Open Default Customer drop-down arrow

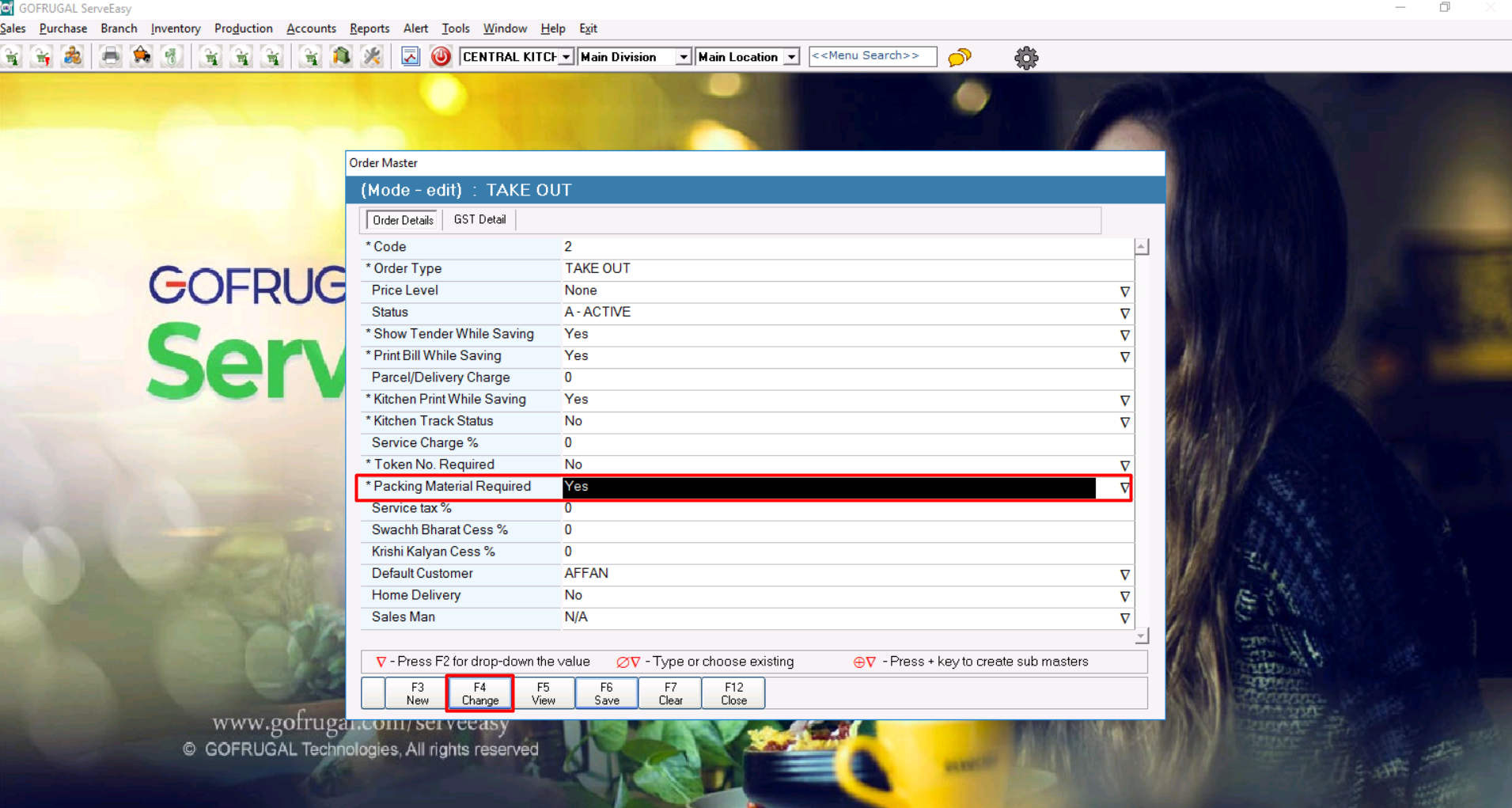click(x=1124, y=575)
